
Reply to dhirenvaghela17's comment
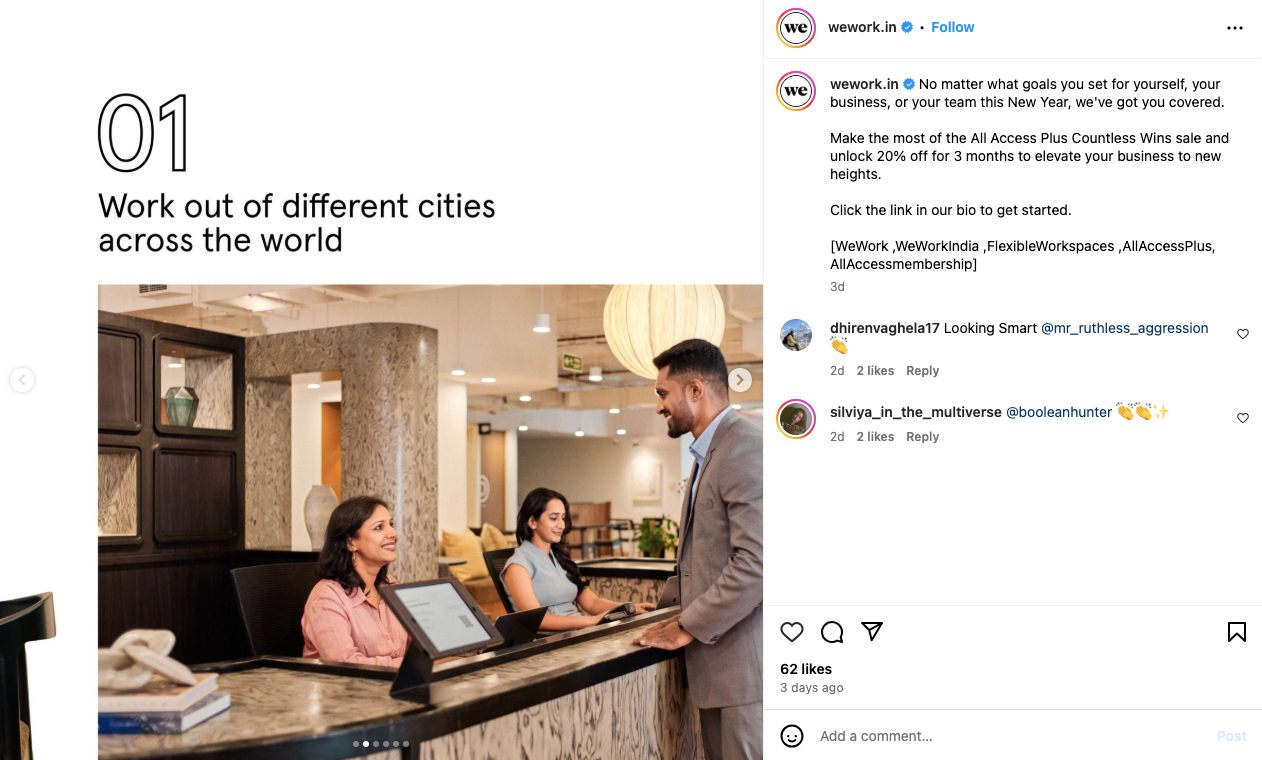tap(922, 371)
